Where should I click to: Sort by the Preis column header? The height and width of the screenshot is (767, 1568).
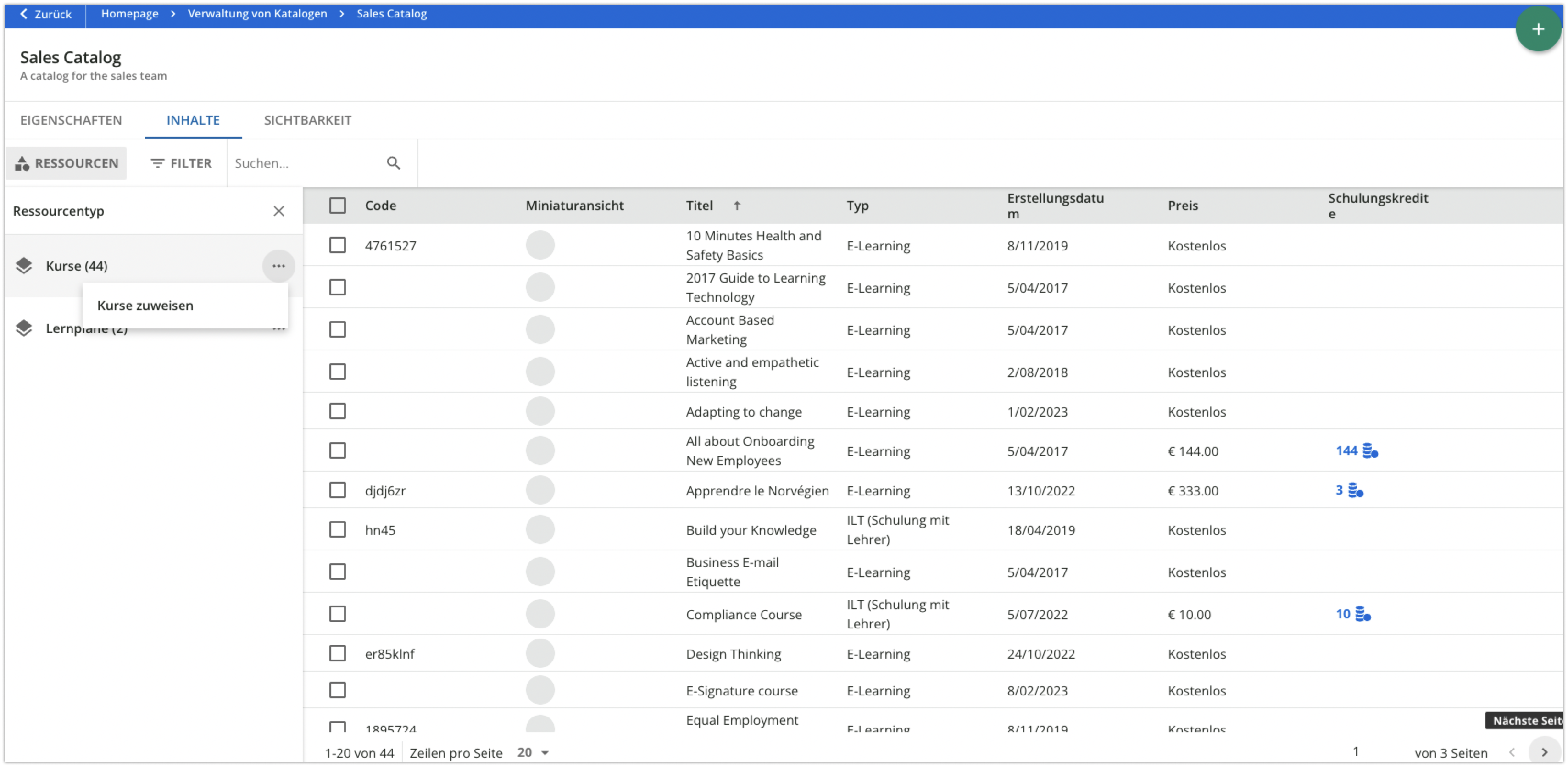(x=1182, y=206)
